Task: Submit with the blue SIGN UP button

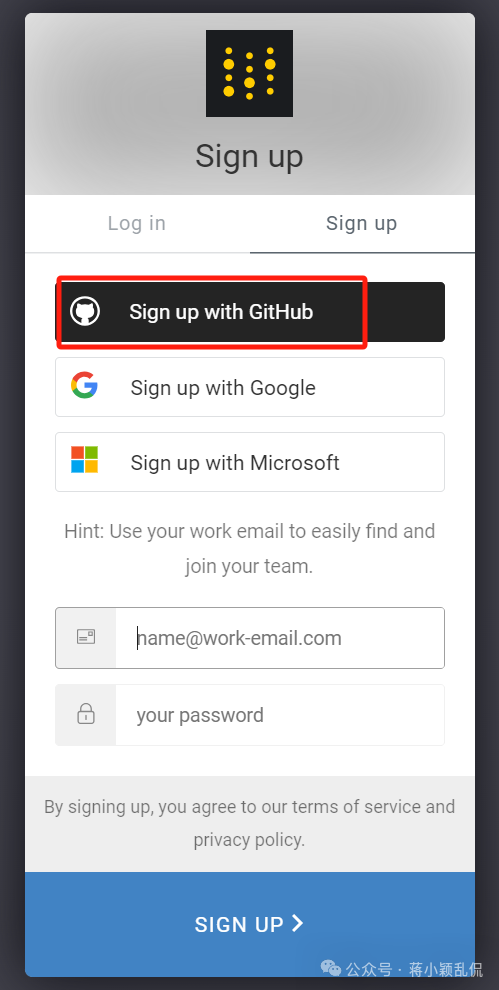Action: tap(250, 924)
